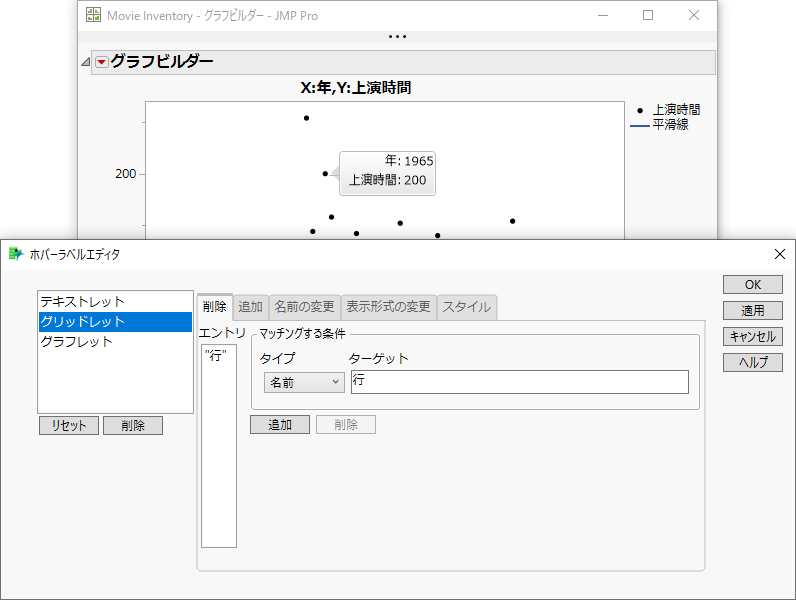Select the 表示形式の変更 tab
Viewport: 796px width, 600px height.
click(x=388, y=307)
